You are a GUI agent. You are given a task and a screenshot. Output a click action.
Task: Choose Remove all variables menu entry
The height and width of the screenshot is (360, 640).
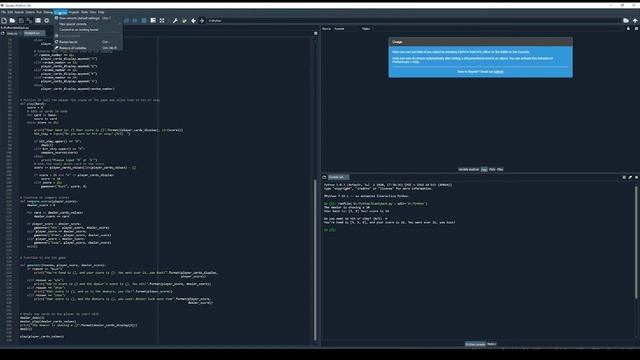point(88,48)
